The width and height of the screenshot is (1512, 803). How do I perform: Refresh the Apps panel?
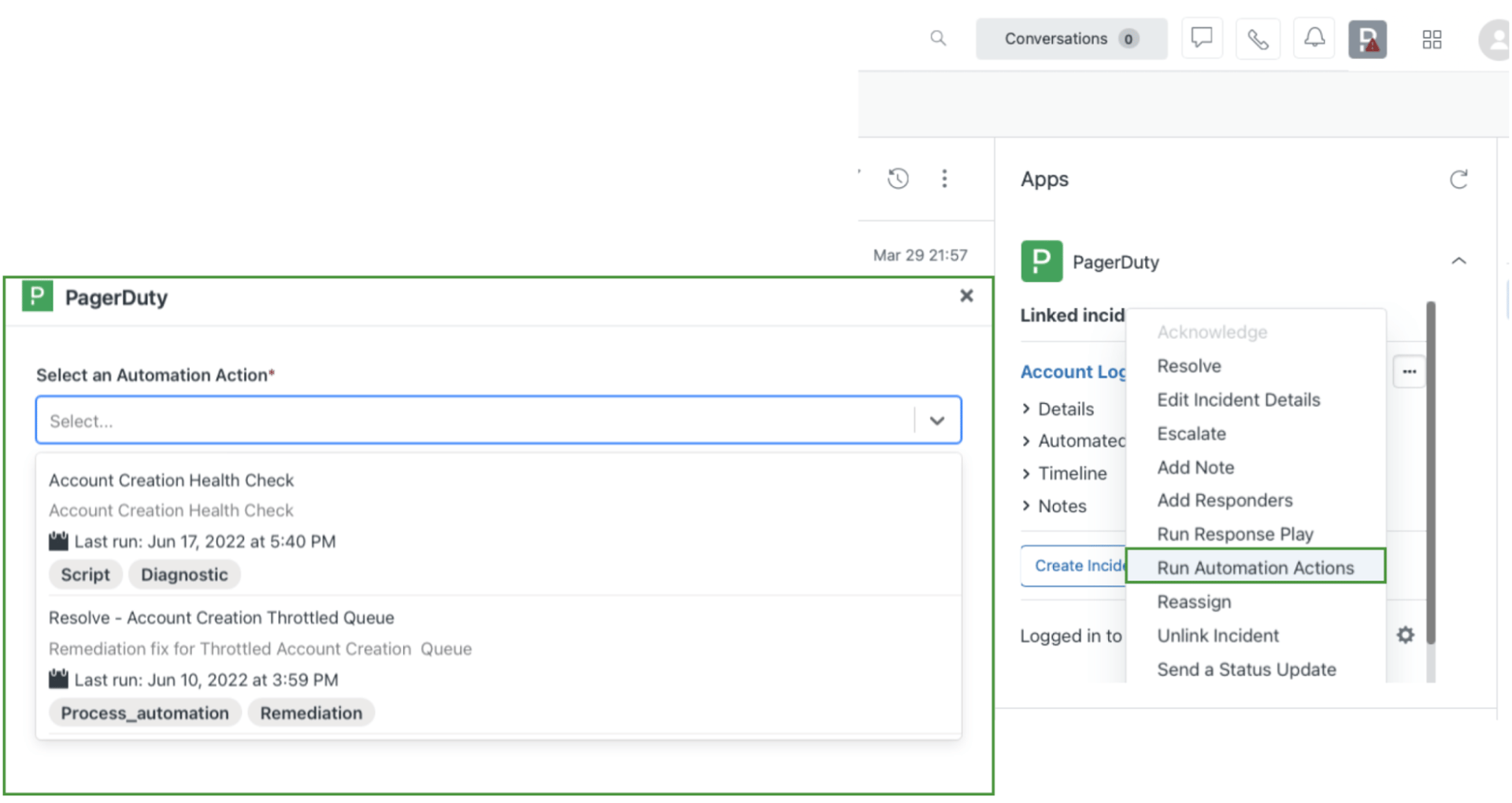(x=1458, y=179)
